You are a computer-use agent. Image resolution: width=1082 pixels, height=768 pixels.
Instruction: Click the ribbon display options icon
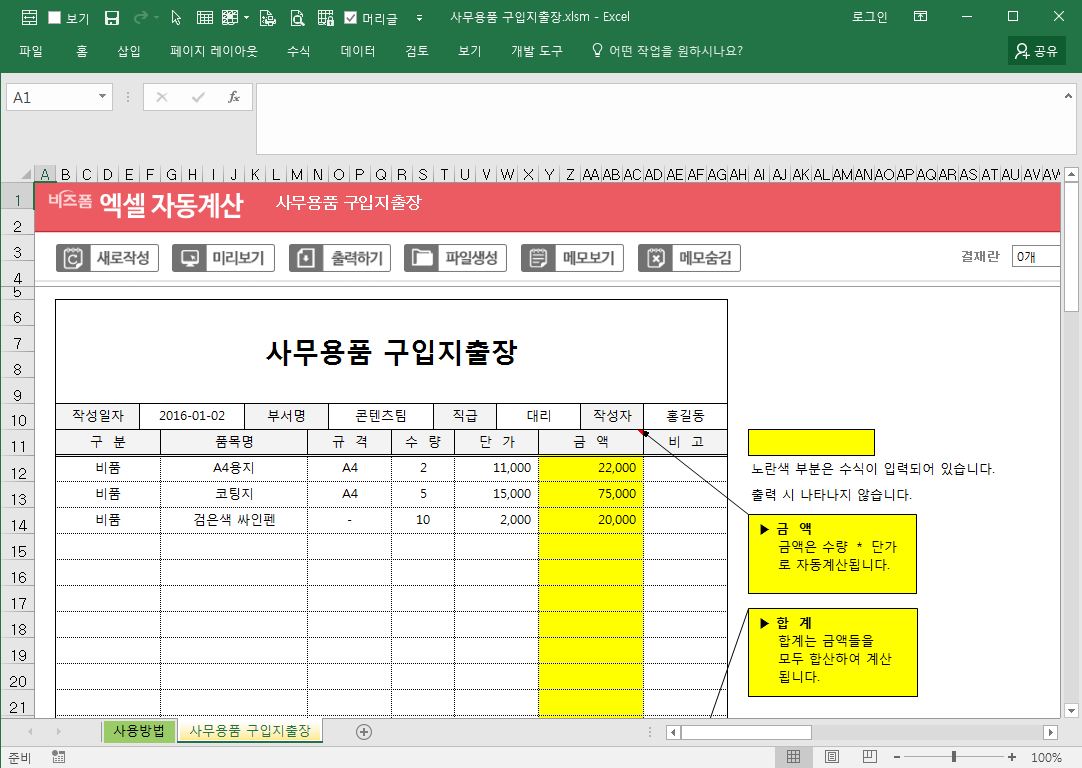[x=921, y=17]
